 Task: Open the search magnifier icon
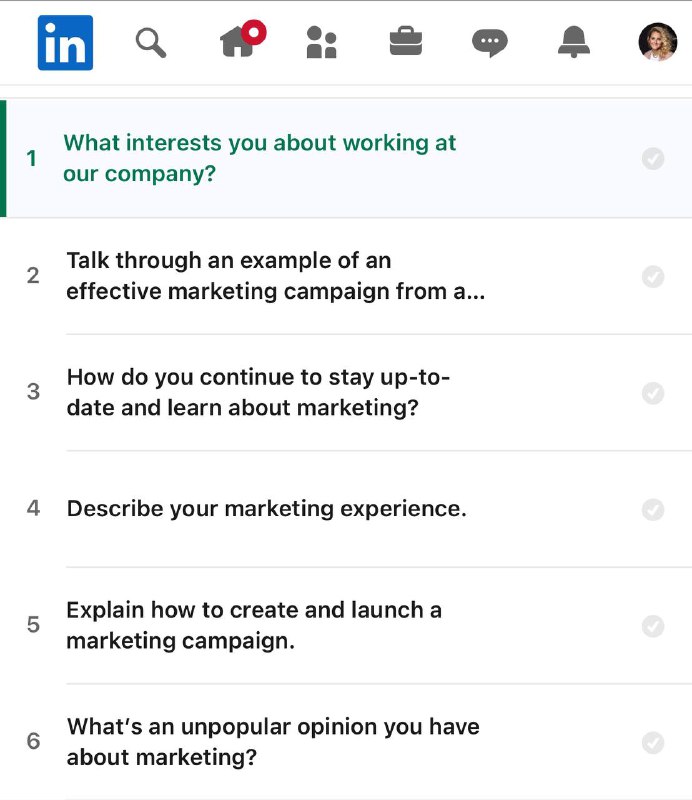pos(151,43)
